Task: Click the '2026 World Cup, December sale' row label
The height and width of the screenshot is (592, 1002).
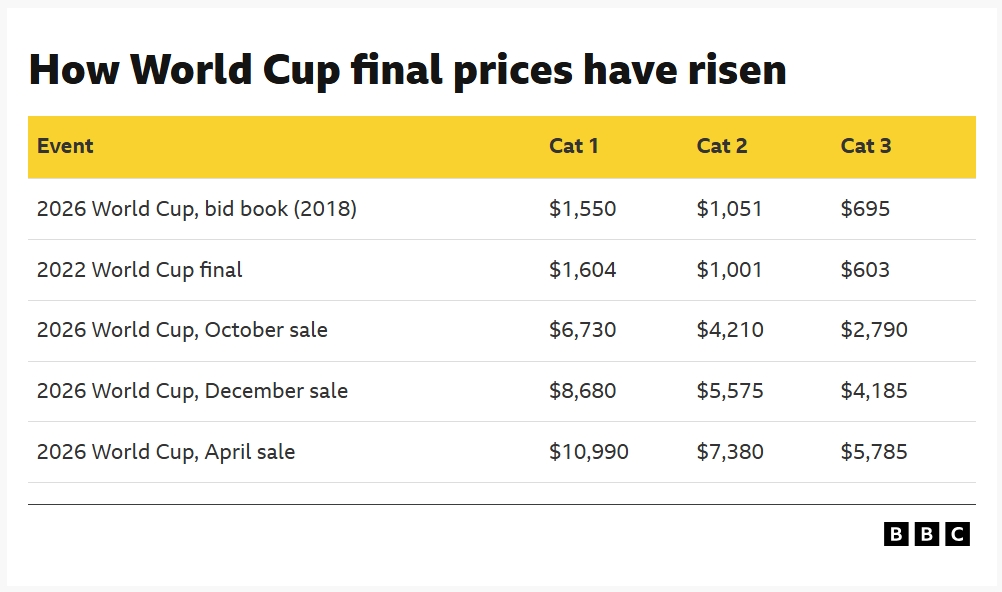Action: click(192, 391)
